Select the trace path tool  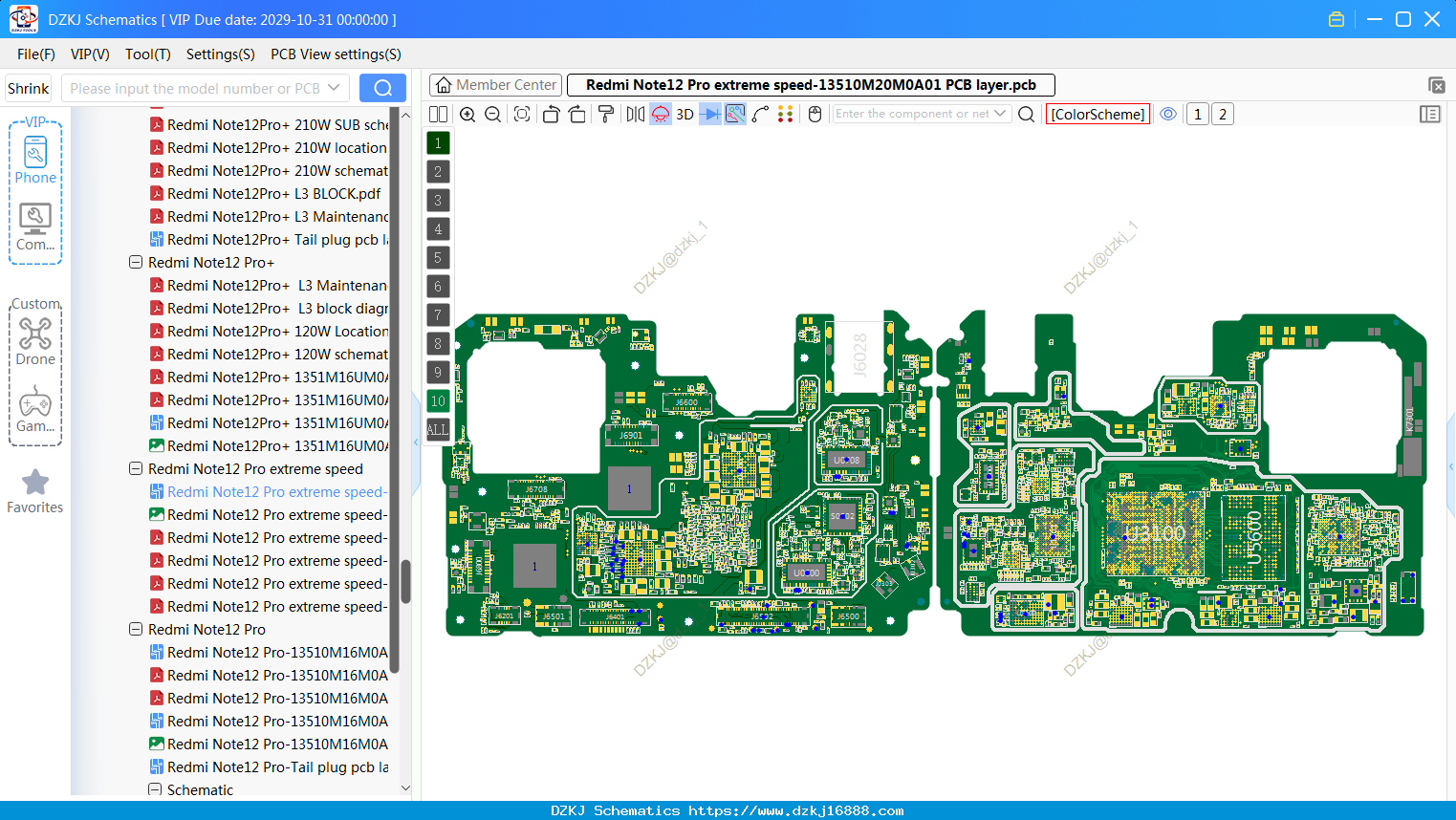tap(761, 114)
